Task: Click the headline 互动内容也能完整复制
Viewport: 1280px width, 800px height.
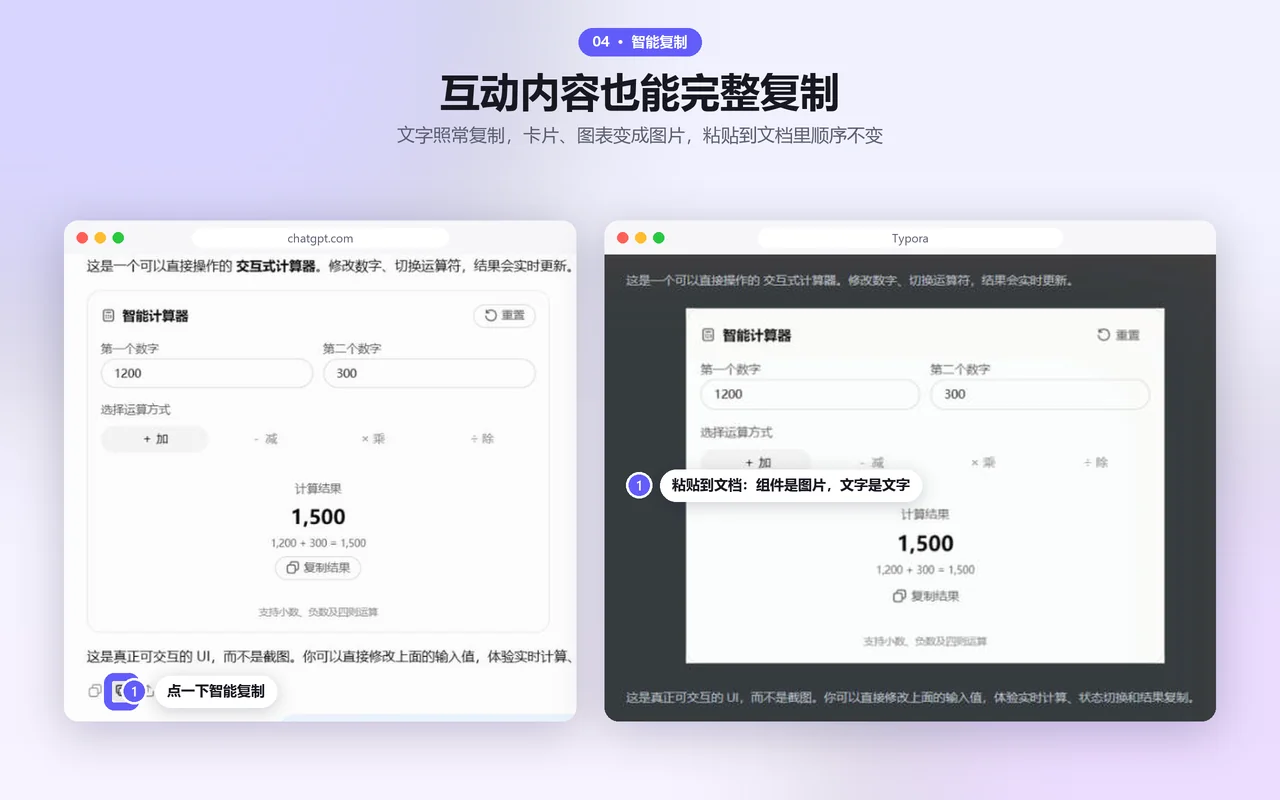Action: (640, 93)
